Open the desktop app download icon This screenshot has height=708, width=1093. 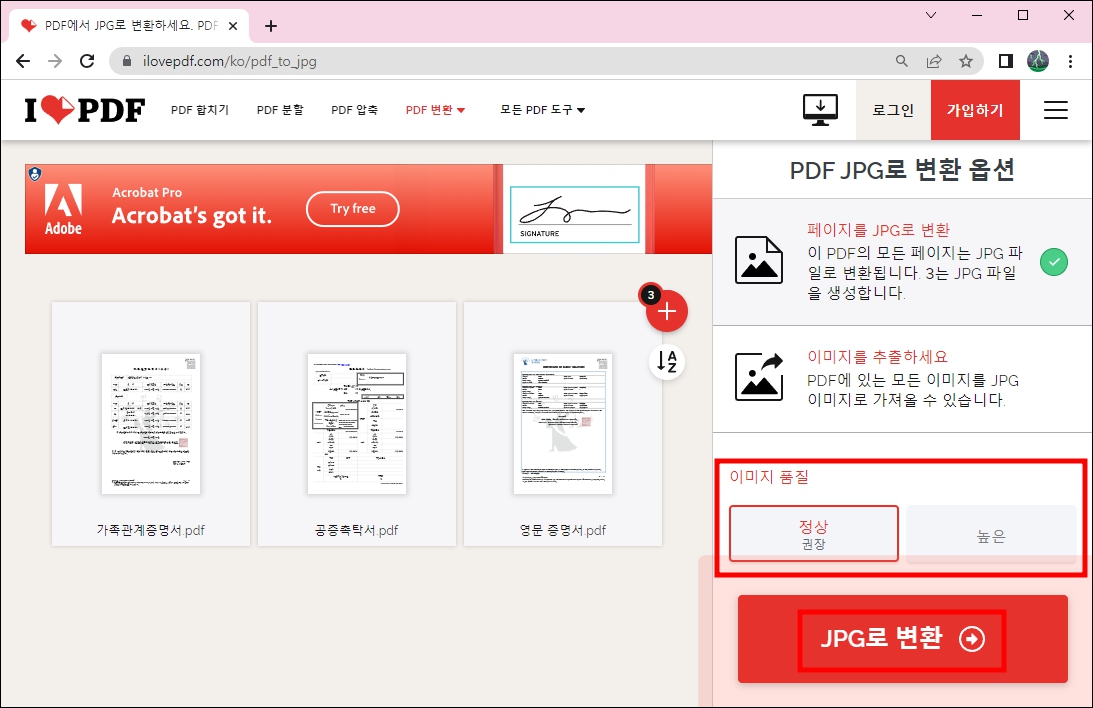tap(820, 110)
